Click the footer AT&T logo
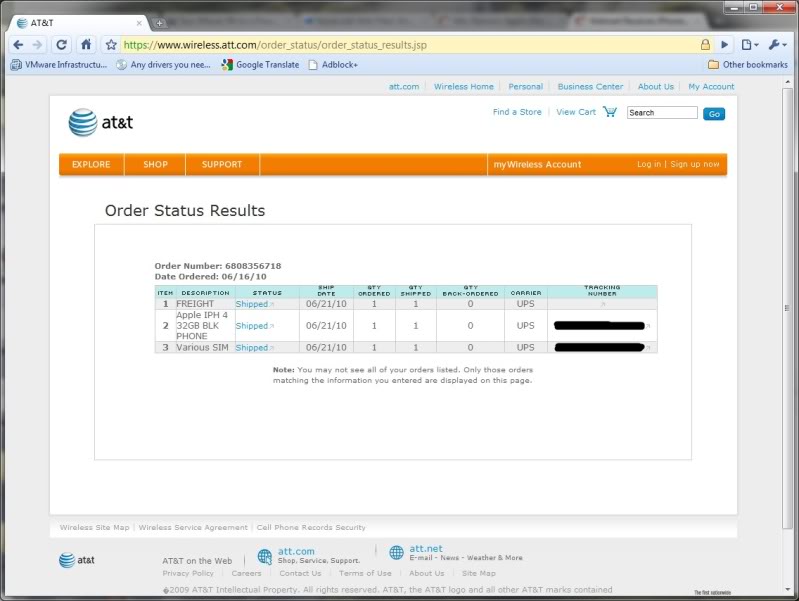 [x=76, y=560]
